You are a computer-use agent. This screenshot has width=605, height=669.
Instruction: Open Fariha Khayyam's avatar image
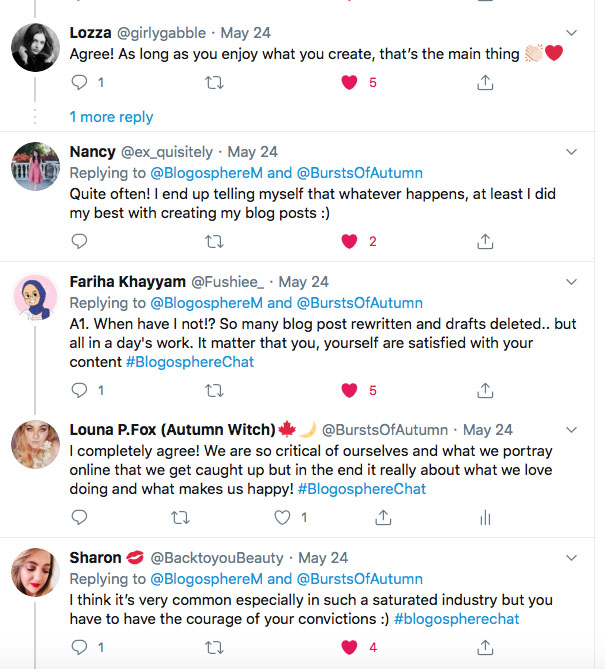35,300
